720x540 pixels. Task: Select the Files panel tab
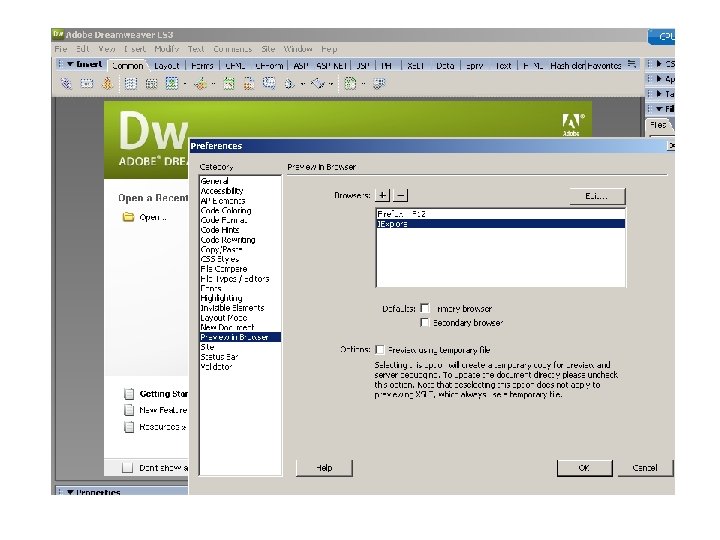tap(658, 125)
